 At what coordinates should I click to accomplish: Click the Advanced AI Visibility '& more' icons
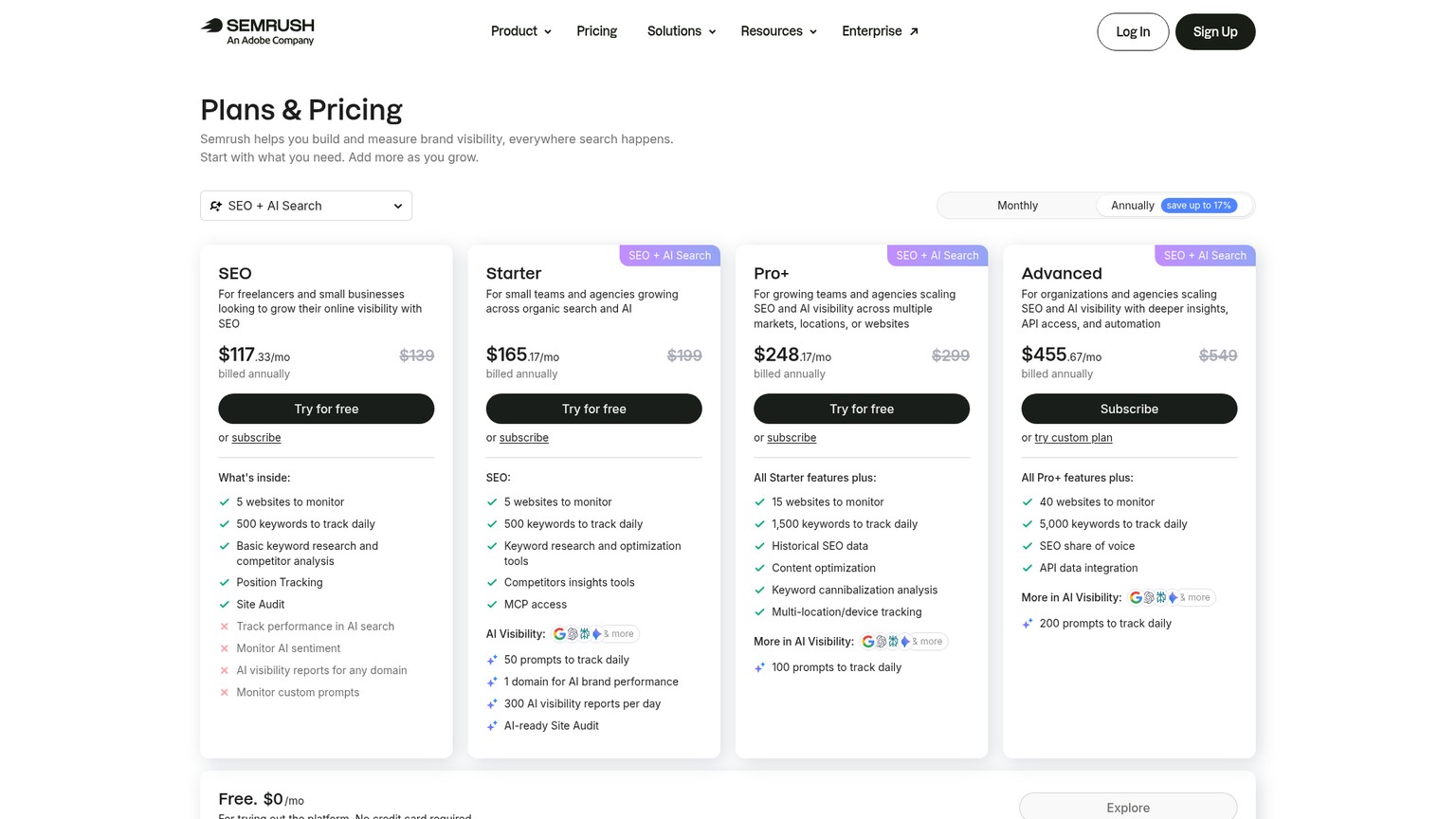coord(1172,598)
